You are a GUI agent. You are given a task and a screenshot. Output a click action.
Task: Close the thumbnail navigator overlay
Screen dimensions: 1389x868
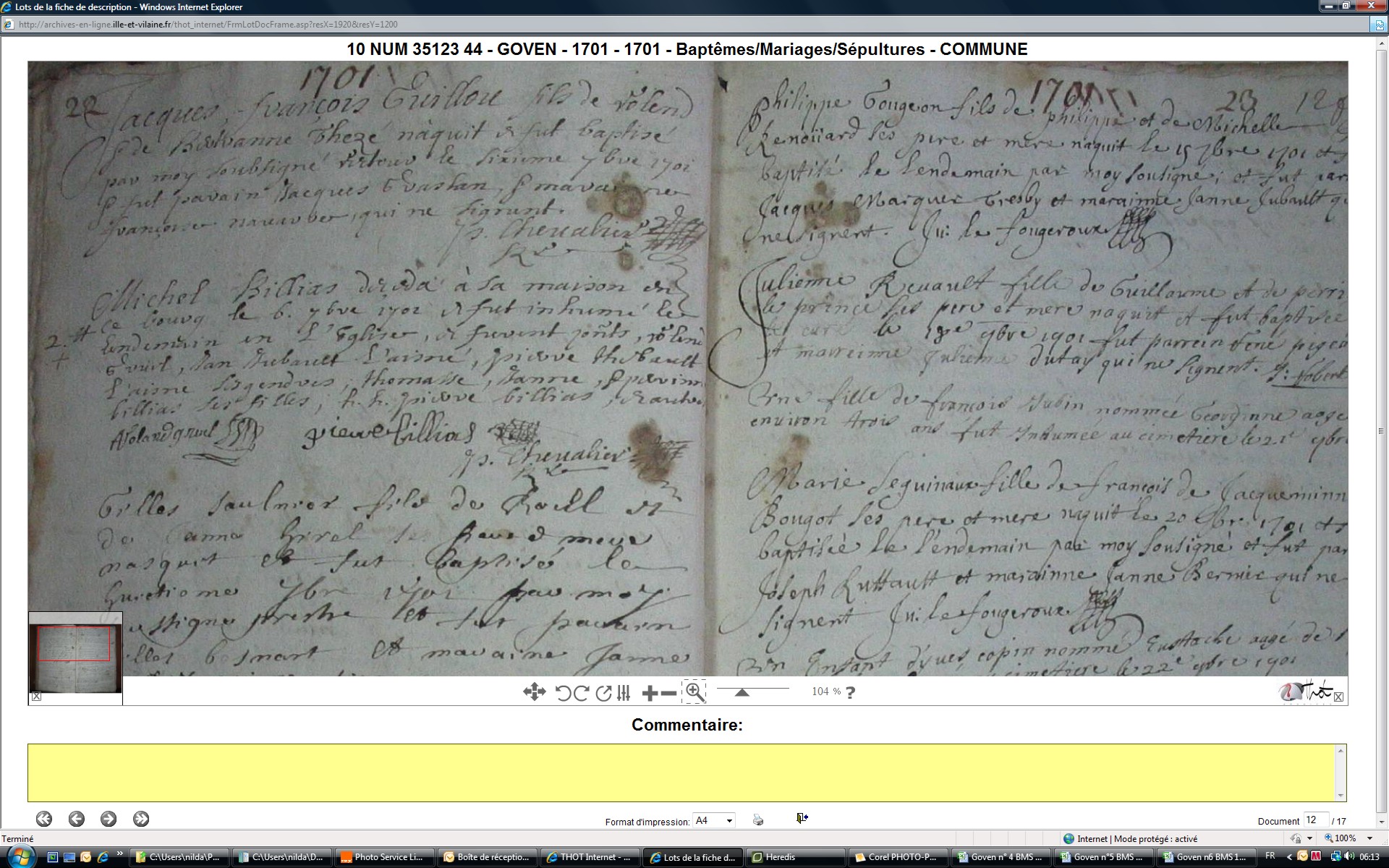[36, 697]
